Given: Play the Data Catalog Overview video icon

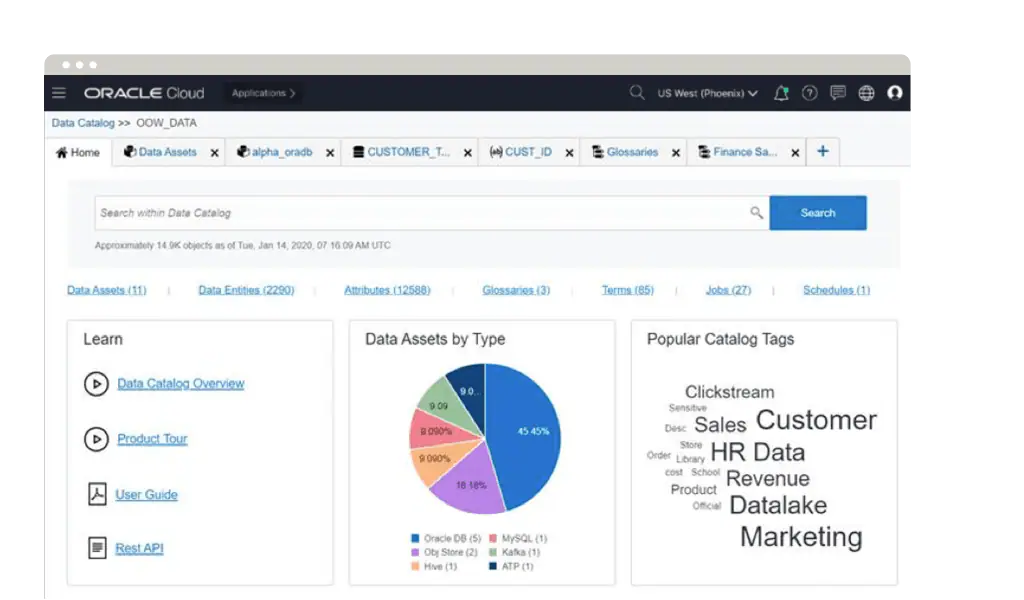Looking at the screenshot, I should tap(96, 384).
